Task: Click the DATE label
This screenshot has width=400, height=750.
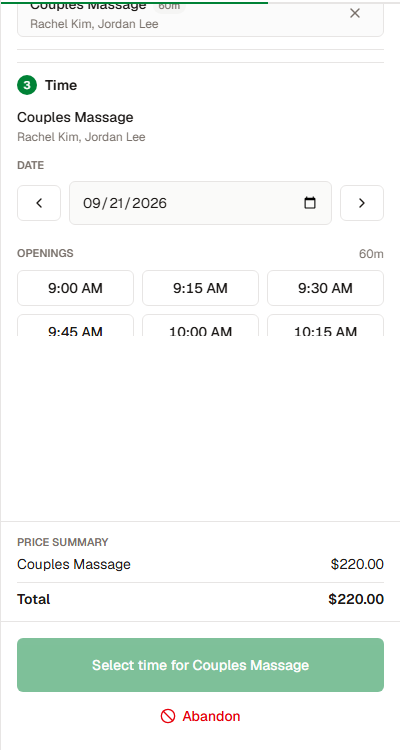Action: (x=31, y=165)
